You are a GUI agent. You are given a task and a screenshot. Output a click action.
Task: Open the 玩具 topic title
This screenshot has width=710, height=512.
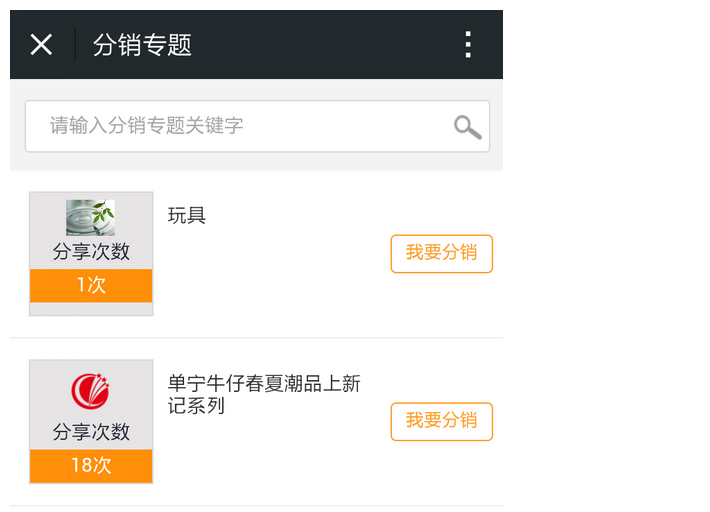pyautogui.click(x=187, y=216)
